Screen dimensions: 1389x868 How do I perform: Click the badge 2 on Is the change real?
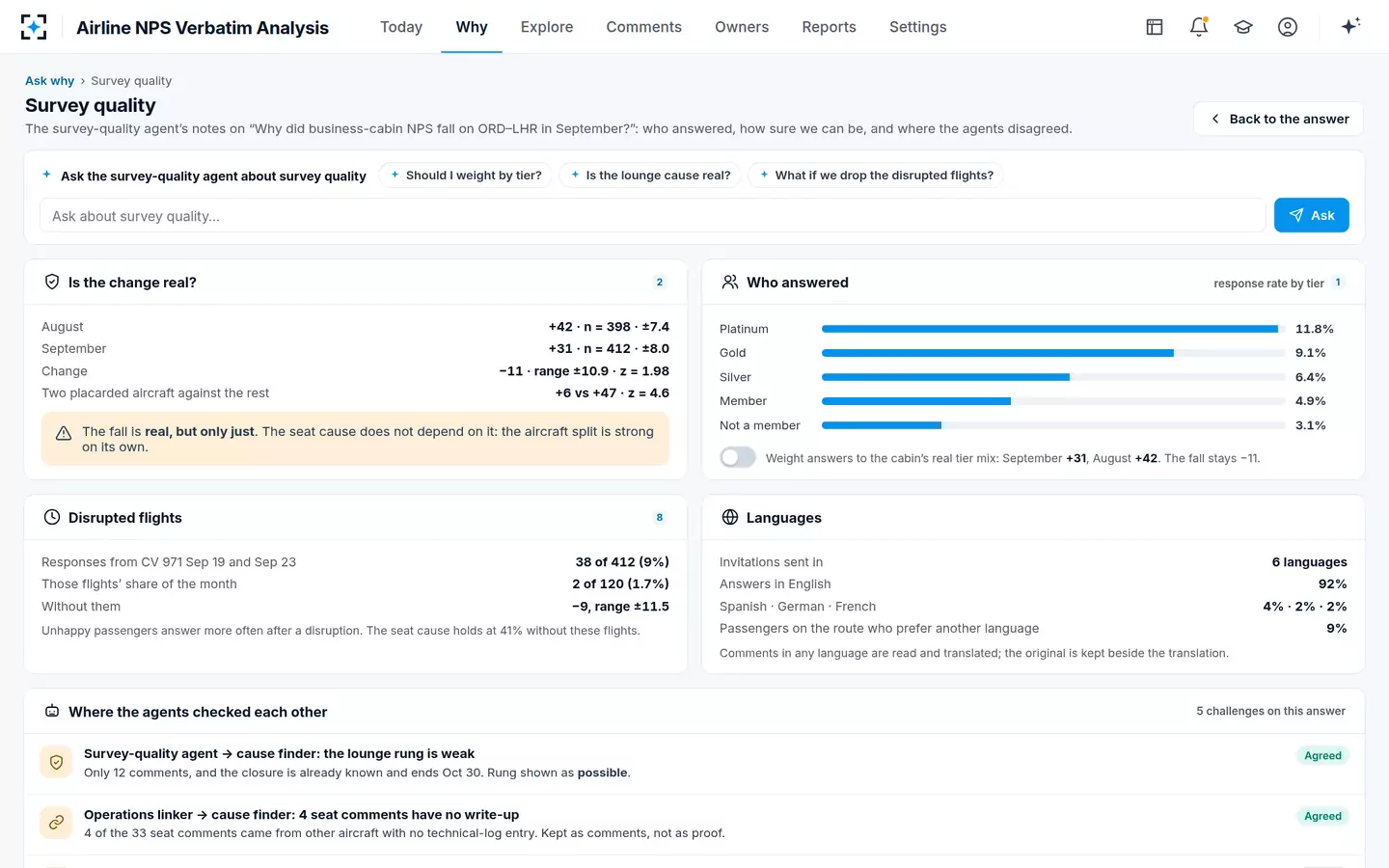pos(660,283)
